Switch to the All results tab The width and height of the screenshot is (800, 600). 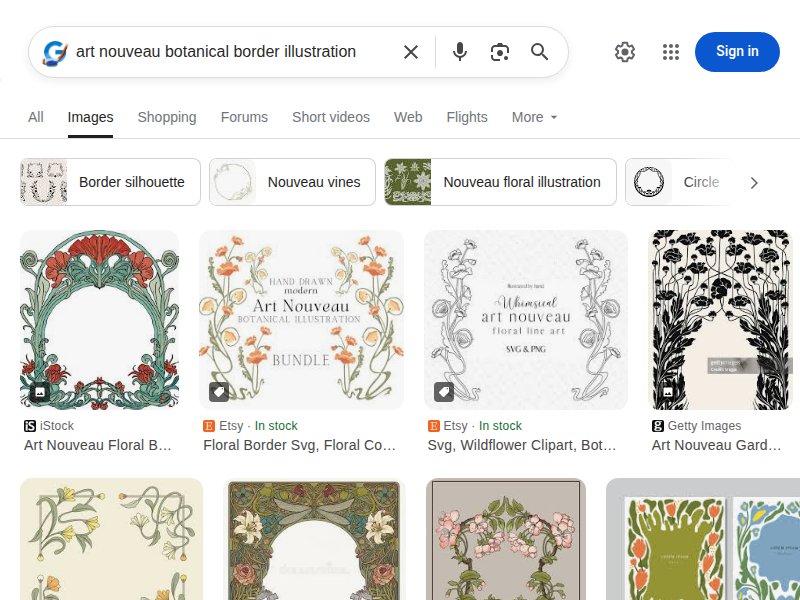[35, 117]
